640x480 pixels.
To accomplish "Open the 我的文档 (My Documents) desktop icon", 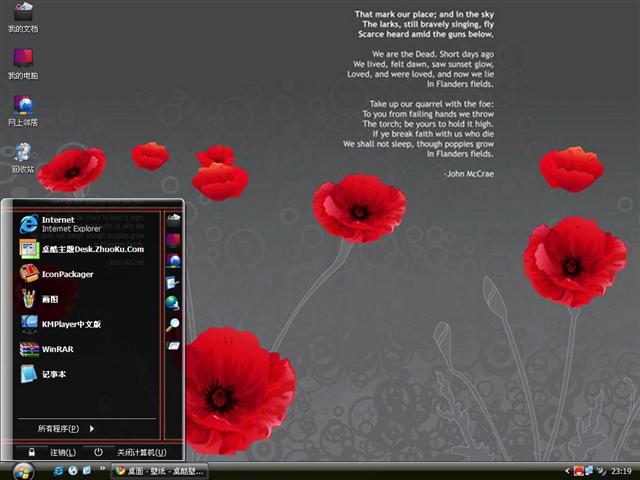I will [x=22, y=16].
